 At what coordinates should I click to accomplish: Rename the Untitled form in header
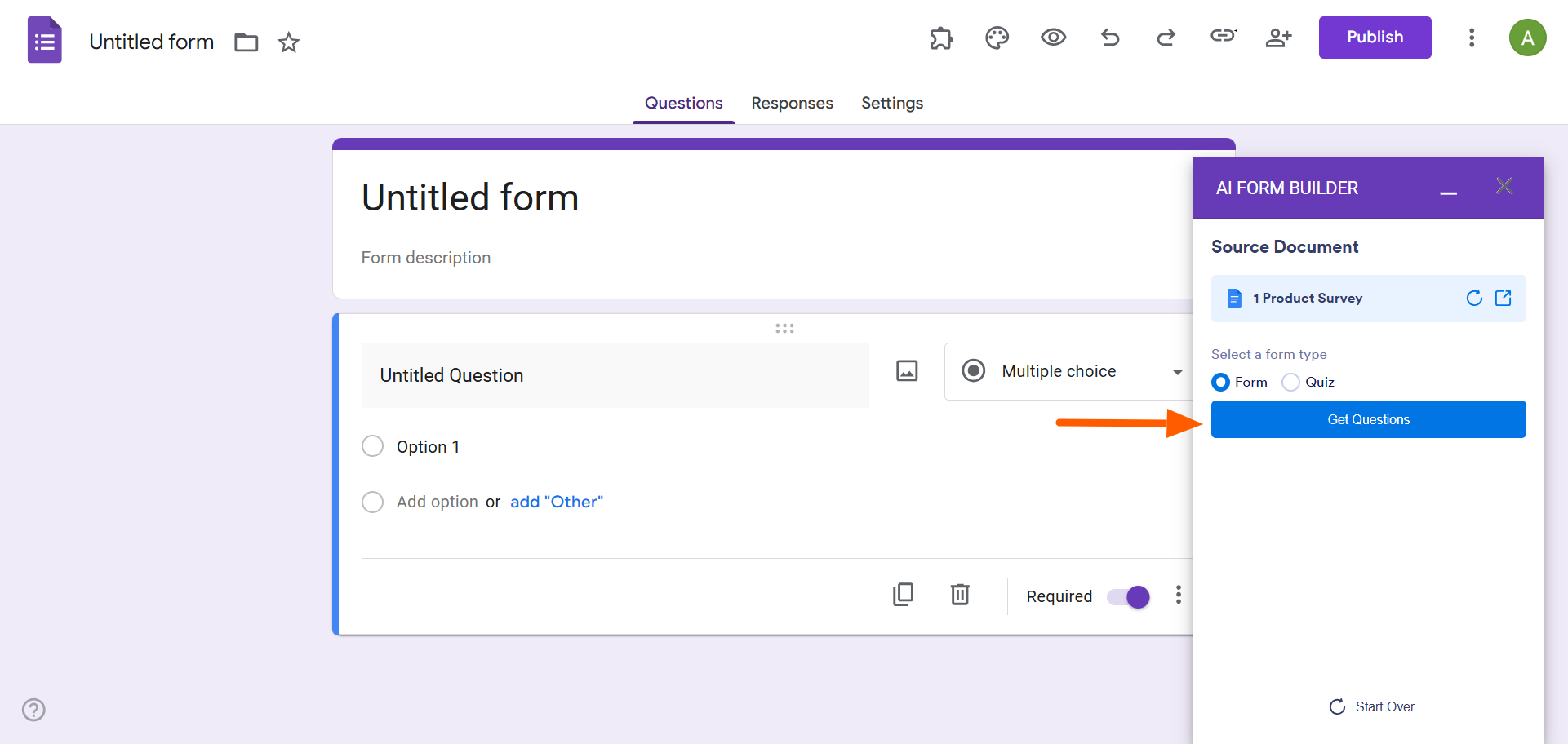151,42
